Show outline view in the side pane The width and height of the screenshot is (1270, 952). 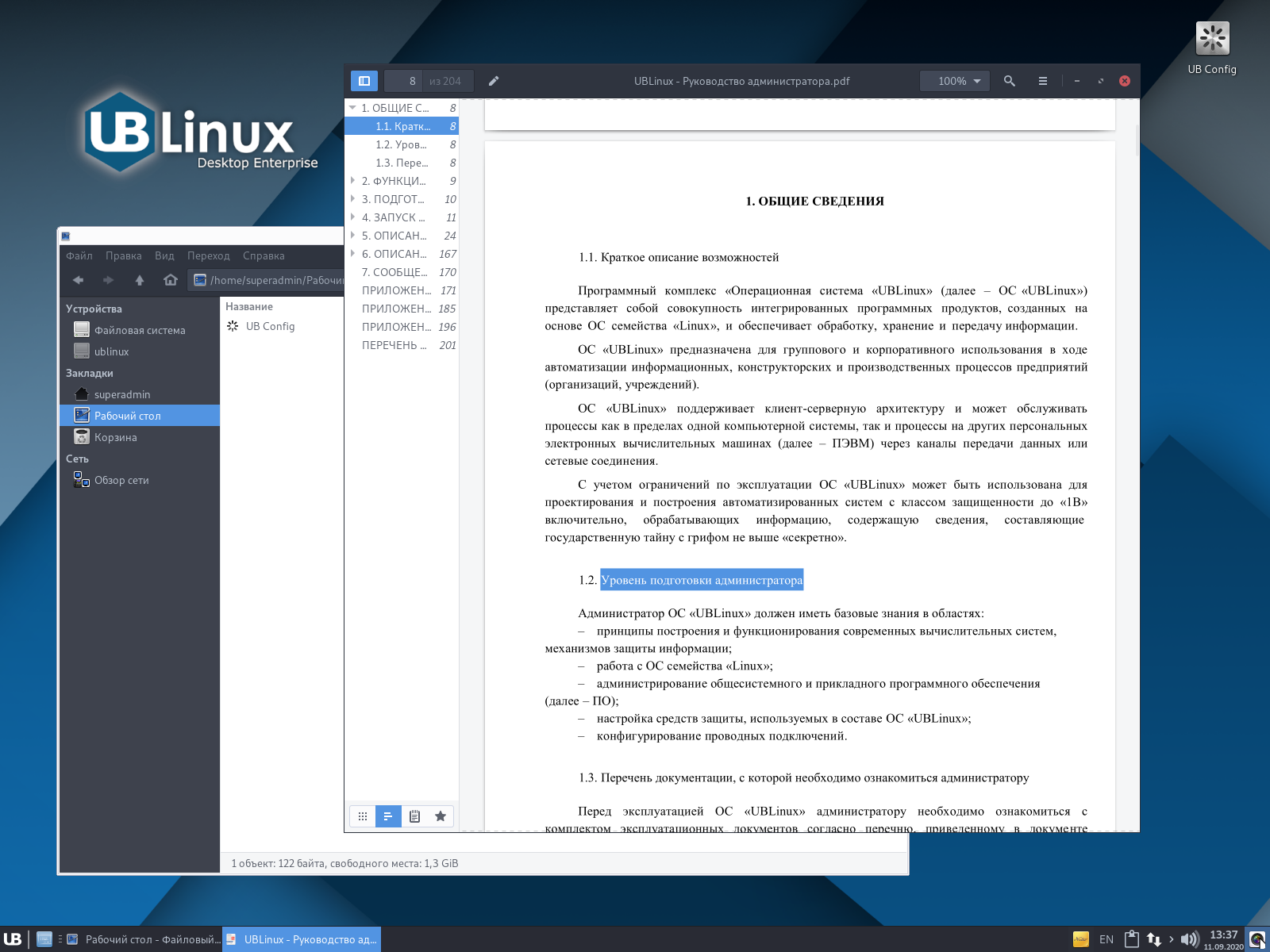[388, 816]
